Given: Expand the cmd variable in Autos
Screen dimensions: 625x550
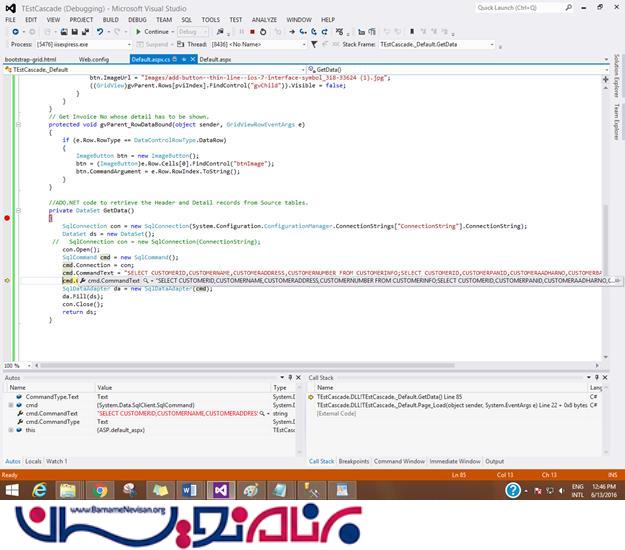Looking at the screenshot, I should pyautogui.click(x=9, y=405).
